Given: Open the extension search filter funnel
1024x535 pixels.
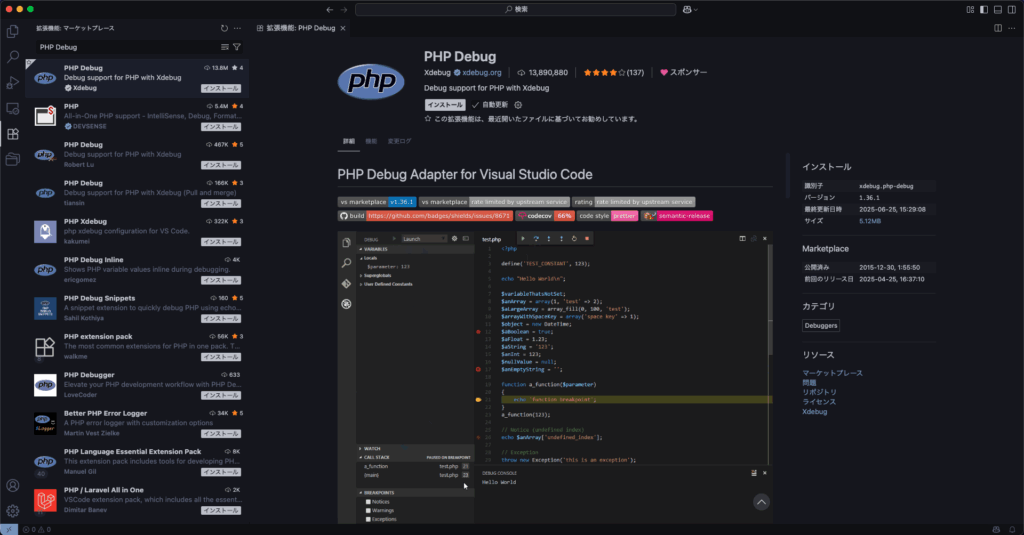Looking at the screenshot, I should (x=237, y=47).
